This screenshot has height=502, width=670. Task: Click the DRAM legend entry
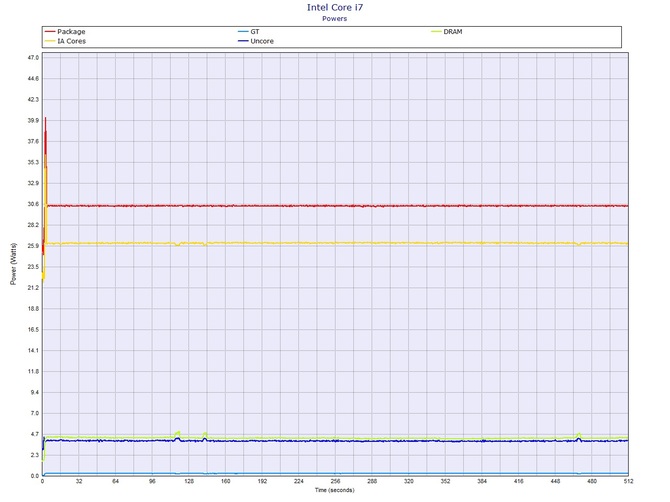tap(447, 32)
